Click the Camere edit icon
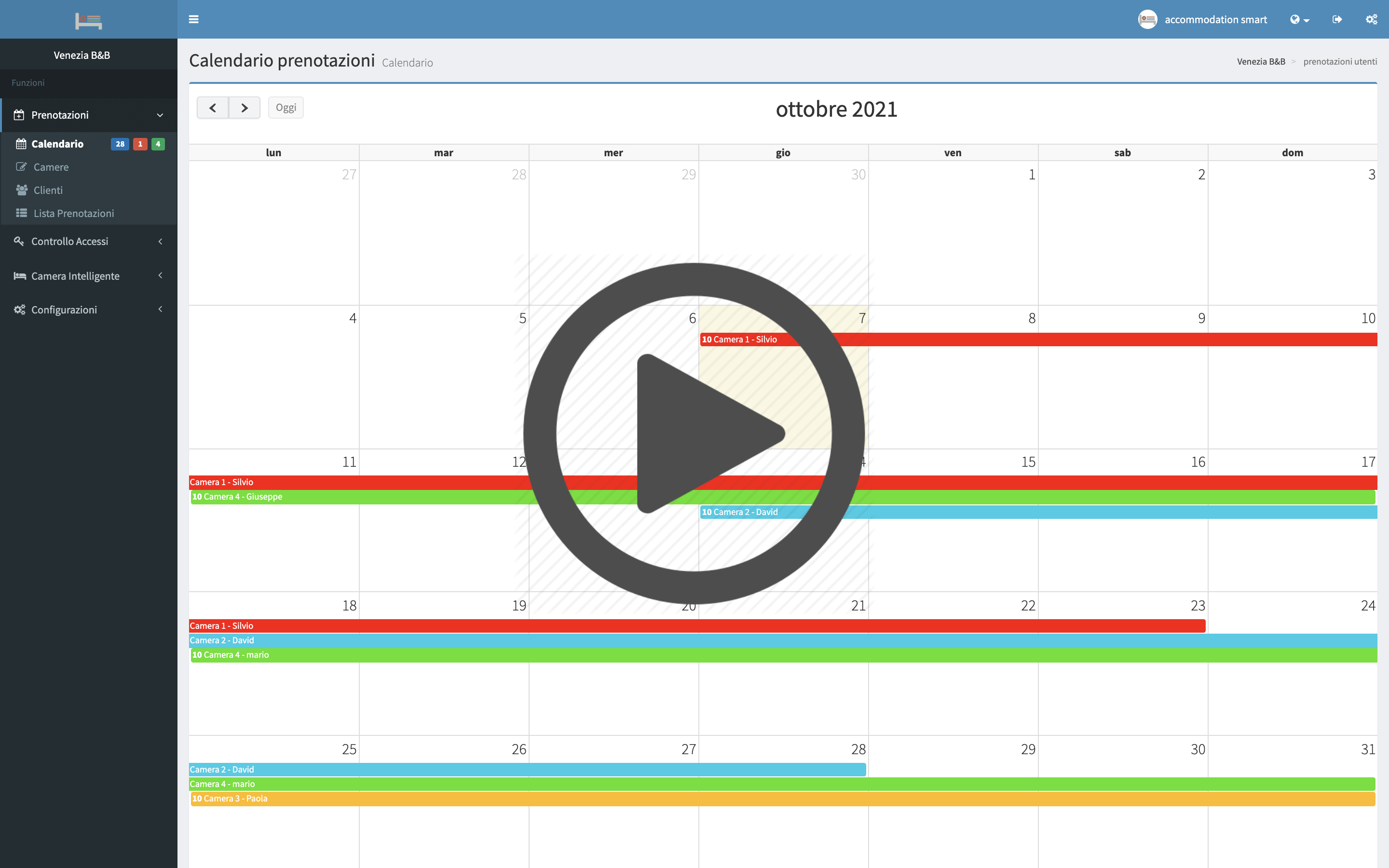The height and width of the screenshot is (868, 1389). (x=21, y=167)
